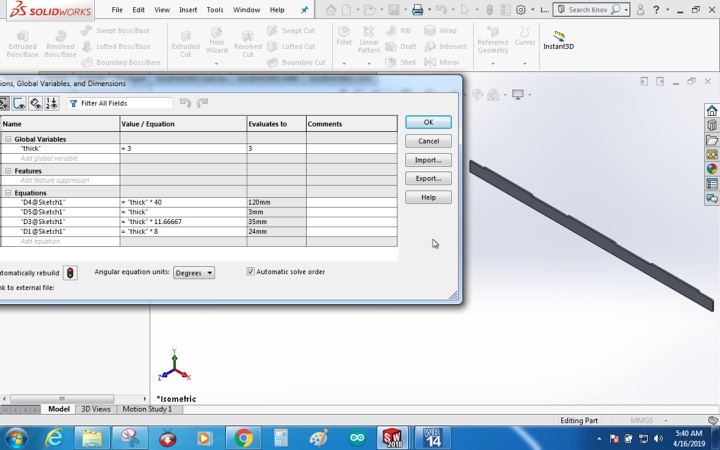Open the Search Knowledge Base dropdown arrow
720x450 pixels.
(626, 10)
